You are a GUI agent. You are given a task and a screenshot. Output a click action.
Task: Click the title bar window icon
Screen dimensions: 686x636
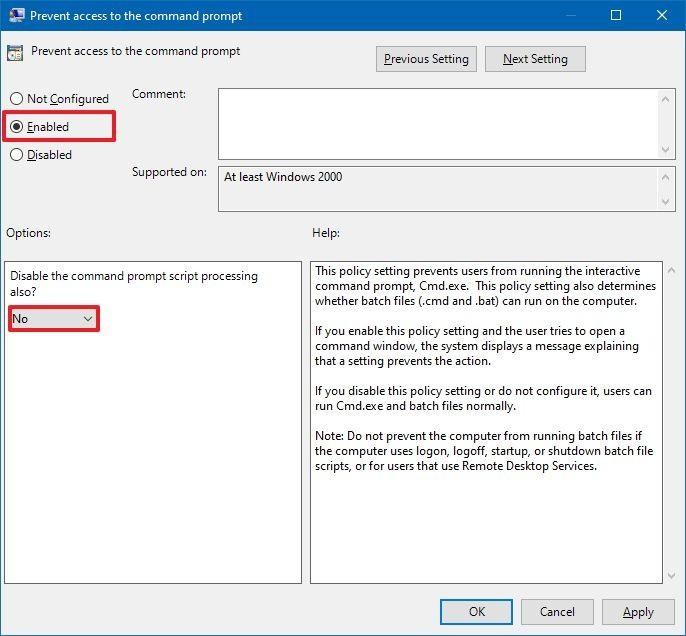[16, 15]
